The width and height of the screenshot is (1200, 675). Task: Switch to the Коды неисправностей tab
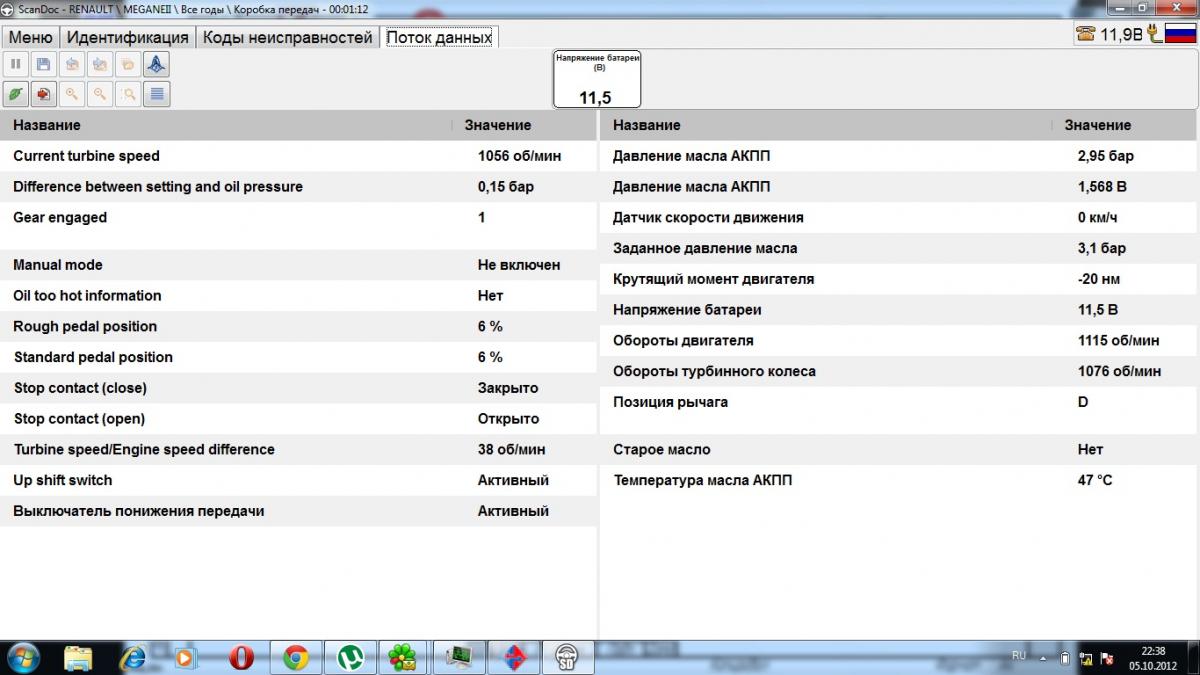287,37
